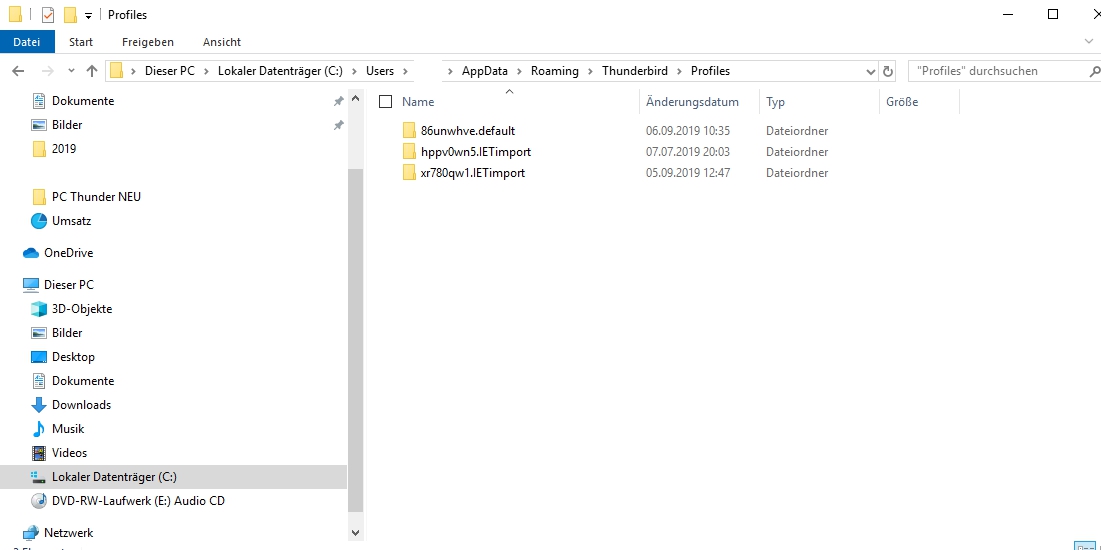The height and width of the screenshot is (550, 1101).
Task: Click the hppv0wn5.IETimport folder icon
Action: coord(409,152)
